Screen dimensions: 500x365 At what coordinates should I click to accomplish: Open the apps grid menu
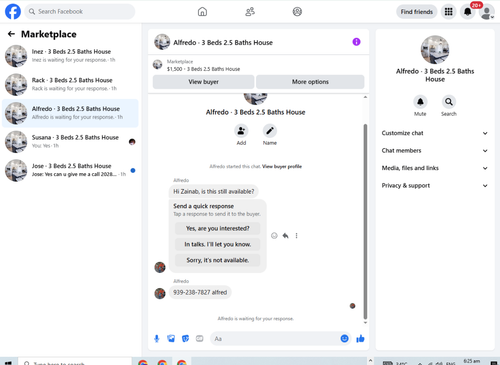(449, 12)
